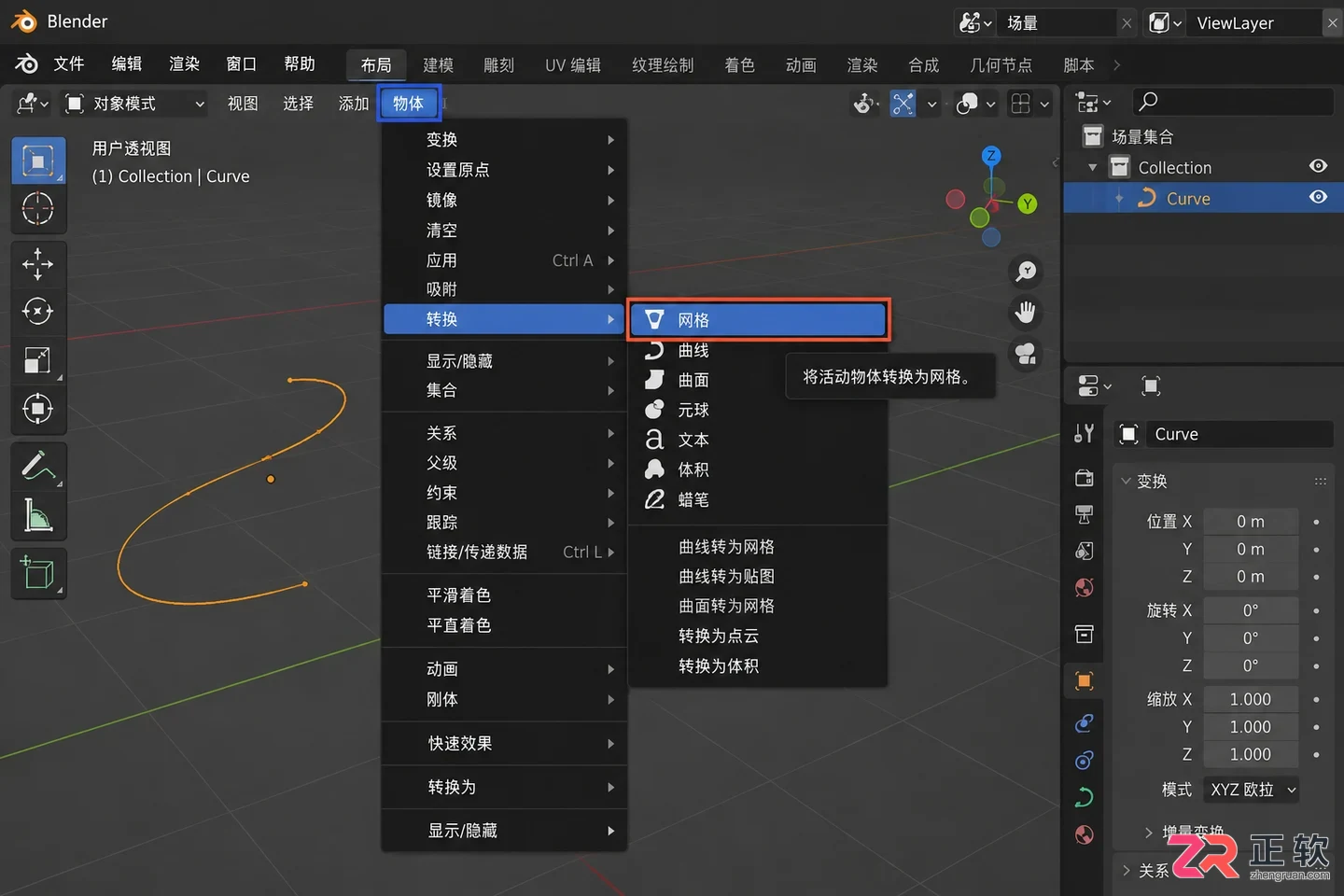Open outliner display mode dropdown
Image resolution: width=1344 pixels, height=896 pixels.
pos(1093,102)
